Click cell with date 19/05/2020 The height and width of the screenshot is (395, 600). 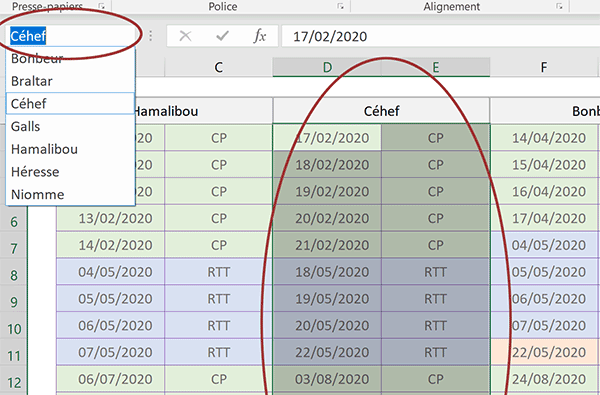(327, 299)
